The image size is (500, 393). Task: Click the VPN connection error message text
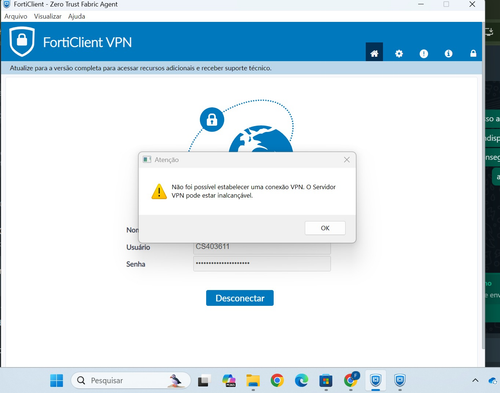tap(254, 191)
